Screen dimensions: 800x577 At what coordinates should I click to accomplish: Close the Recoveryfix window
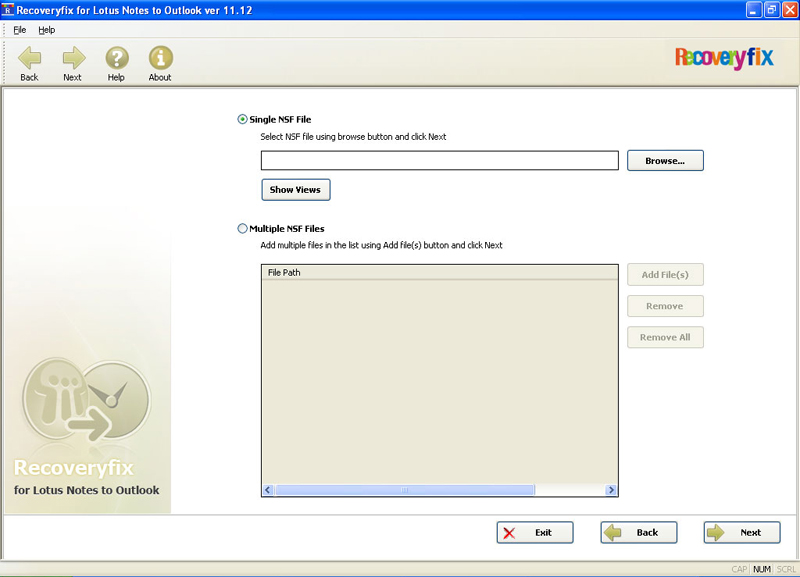(790, 10)
